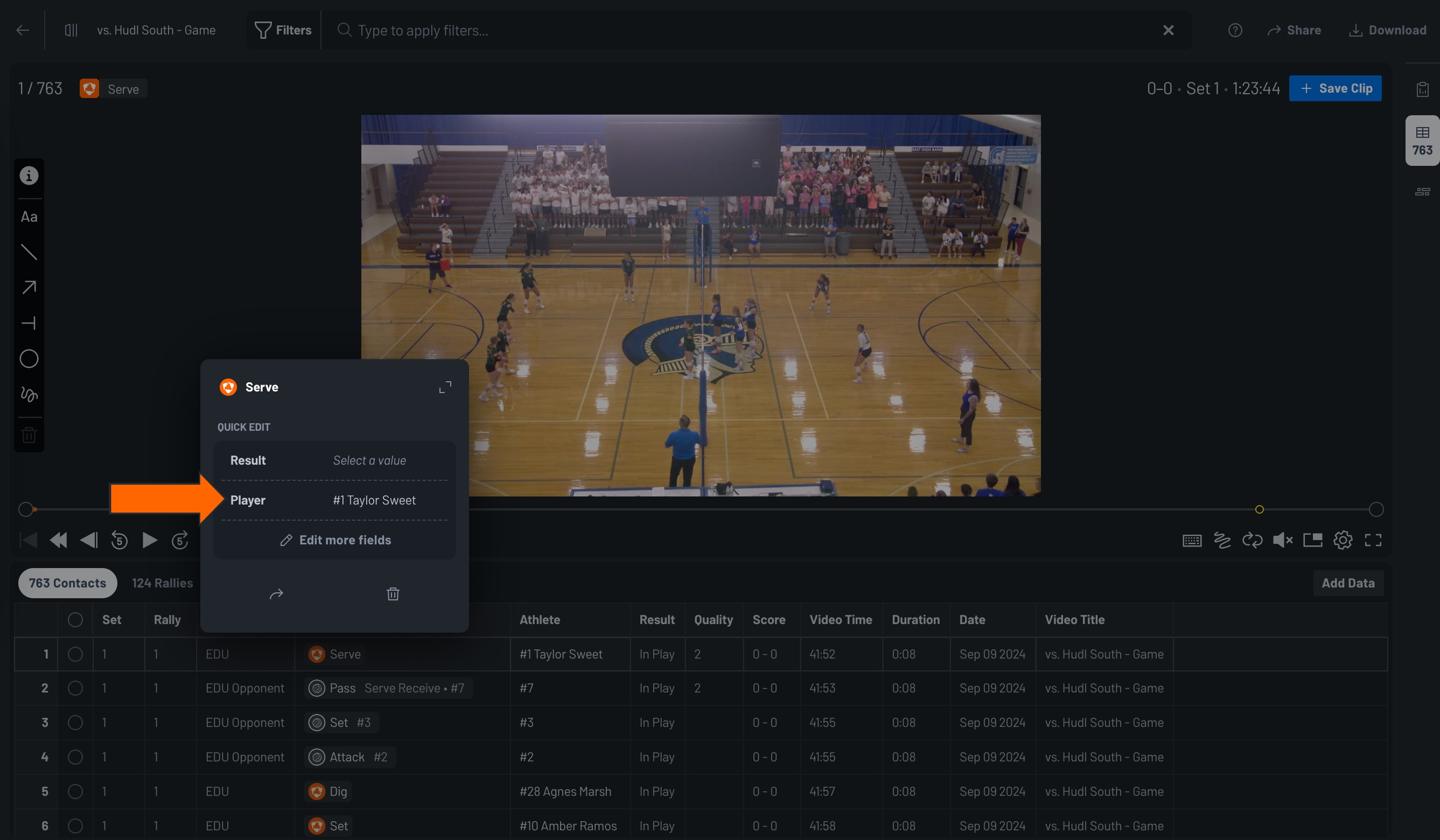Mute the video audio
Viewport: 1440px width, 840px height.
[1283, 540]
